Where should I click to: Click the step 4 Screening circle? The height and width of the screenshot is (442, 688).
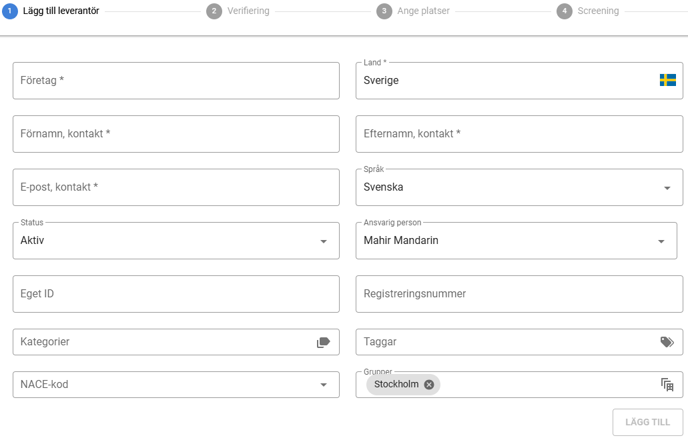(x=564, y=11)
